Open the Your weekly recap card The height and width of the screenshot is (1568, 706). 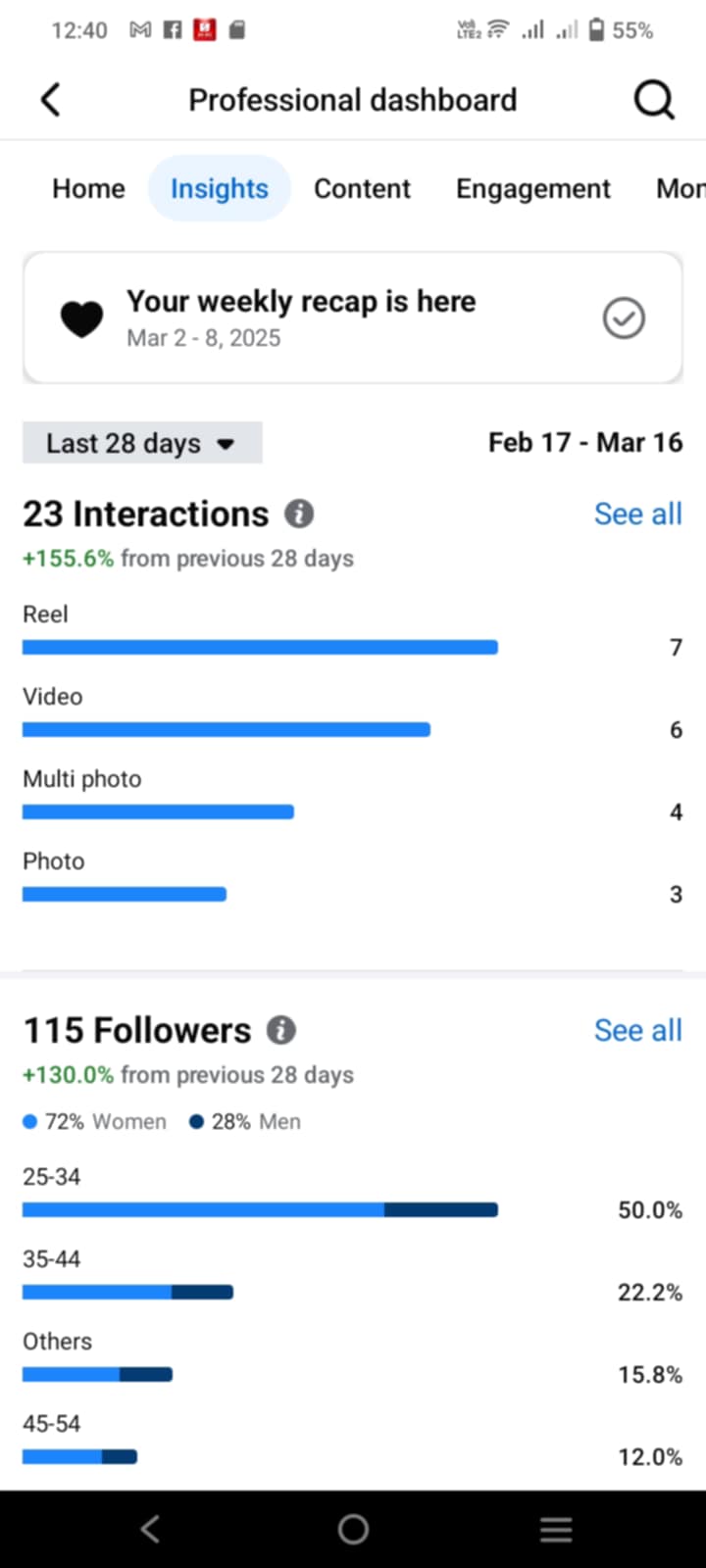click(x=353, y=318)
